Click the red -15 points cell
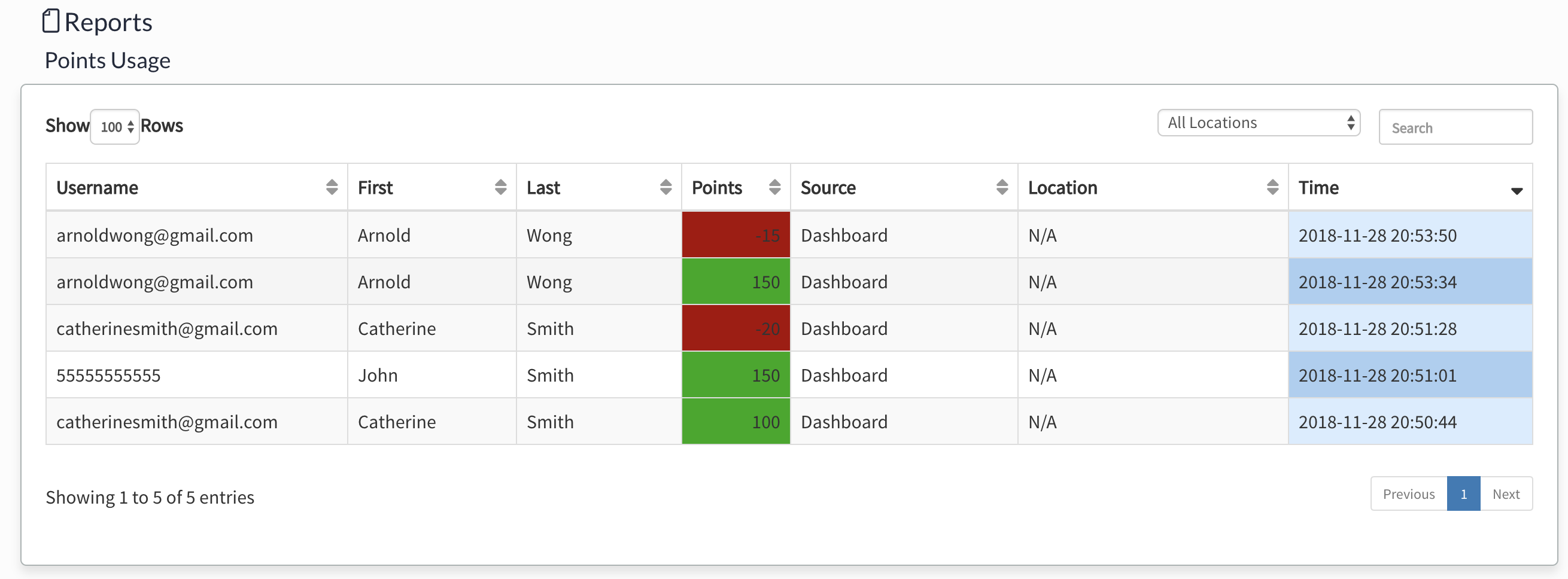The image size is (1568, 579). [x=736, y=234]
